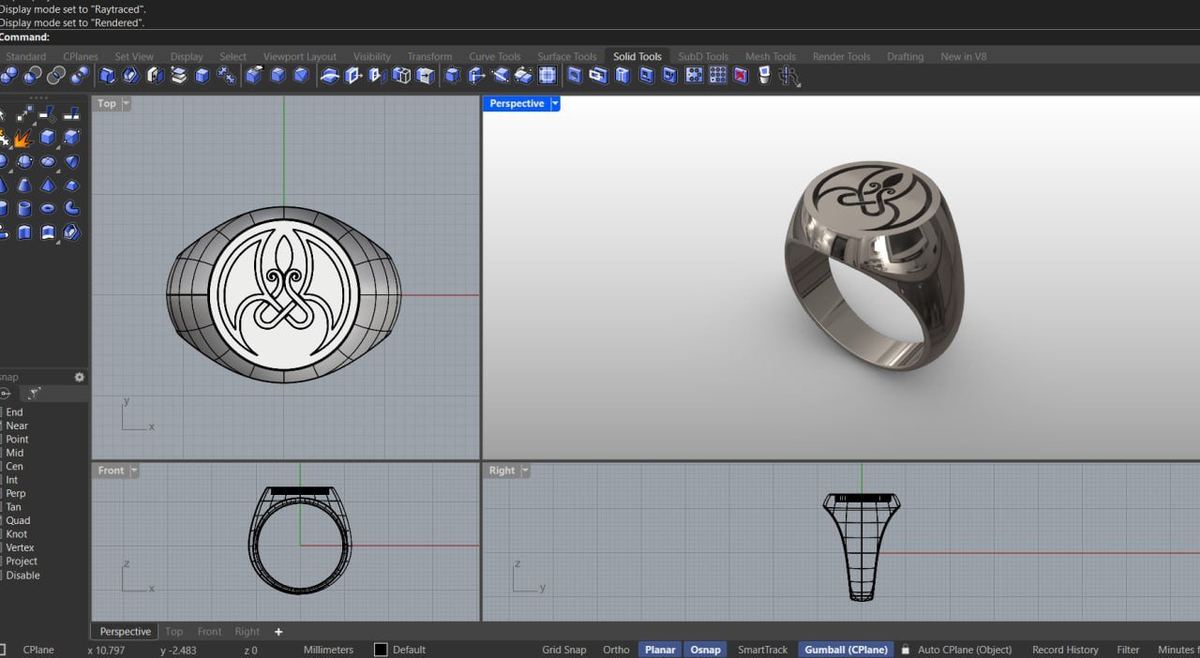This screenshot has height=658, width=1200.
Task: Click the Offset Surface stacked-layers icon
Action: click(x=178, y=76)
